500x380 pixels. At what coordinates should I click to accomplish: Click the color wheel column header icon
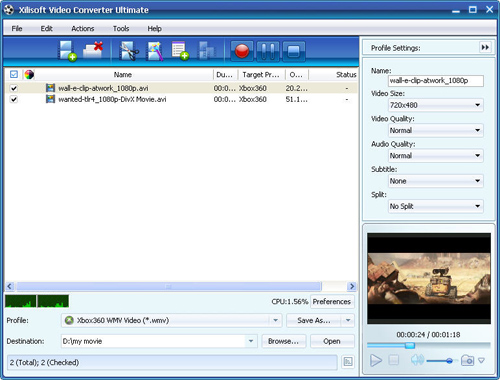pyautogui.click(x=29, y=74)
